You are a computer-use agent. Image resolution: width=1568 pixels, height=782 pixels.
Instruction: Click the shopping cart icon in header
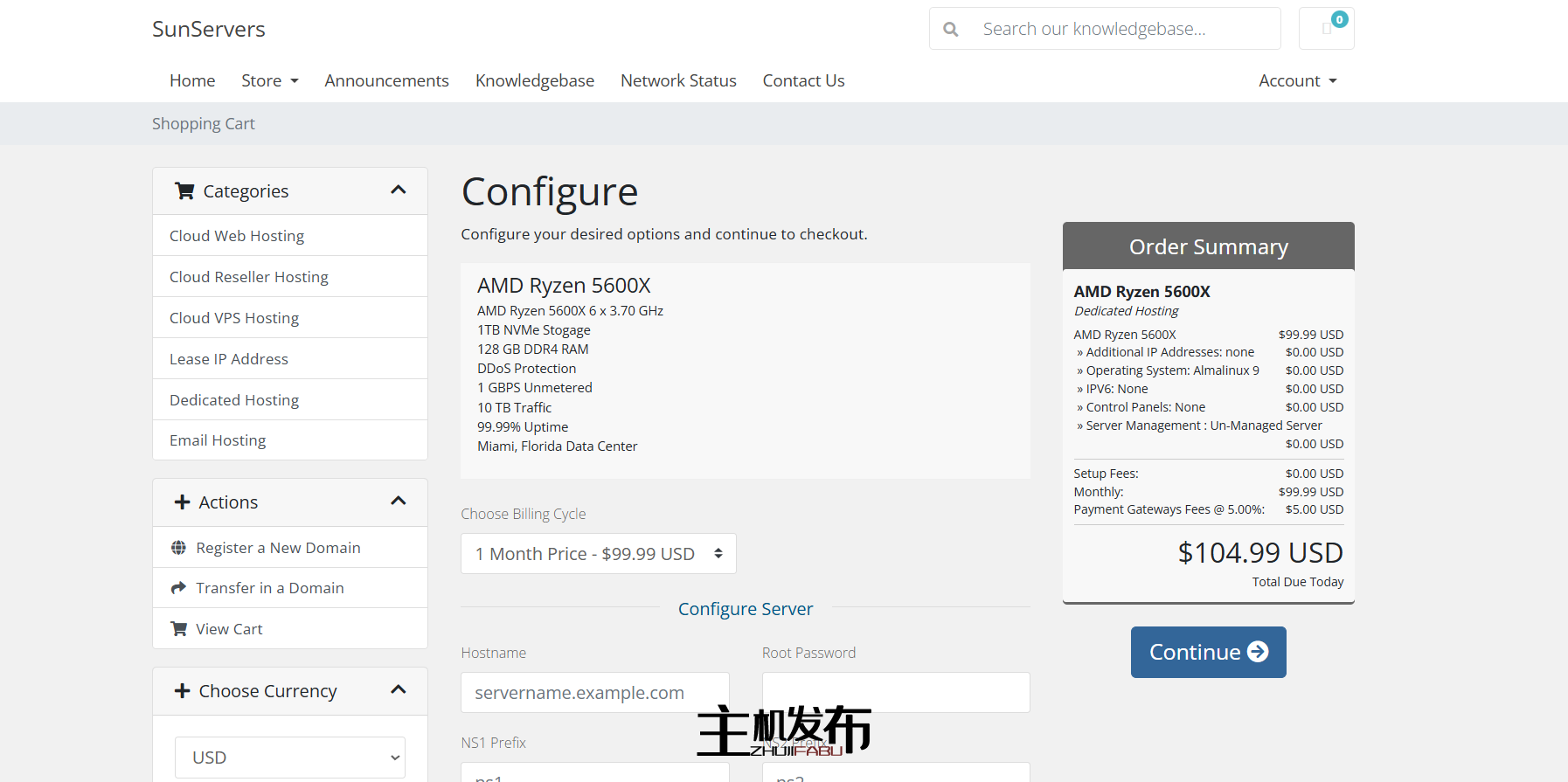click(x=1326, y=29)
